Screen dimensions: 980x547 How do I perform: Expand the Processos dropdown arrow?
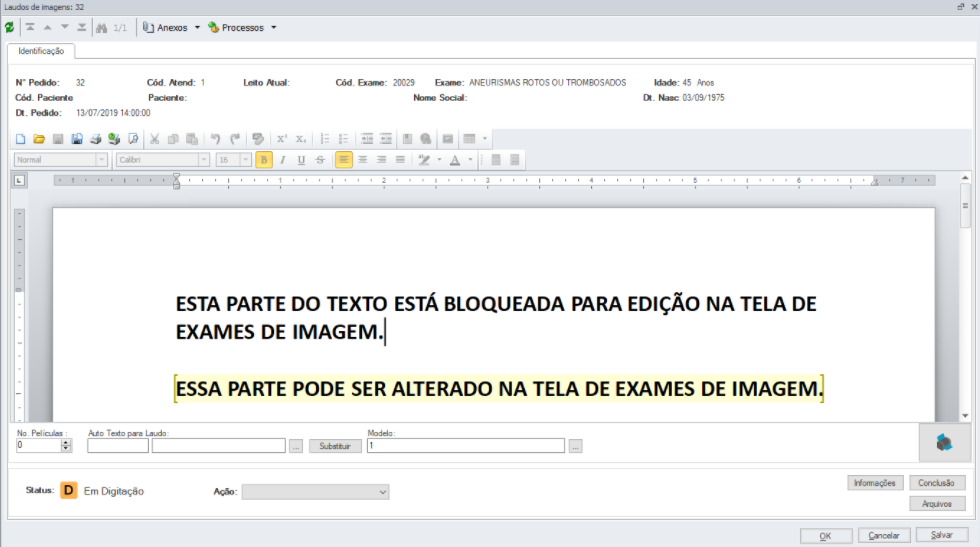pos(274,28)
